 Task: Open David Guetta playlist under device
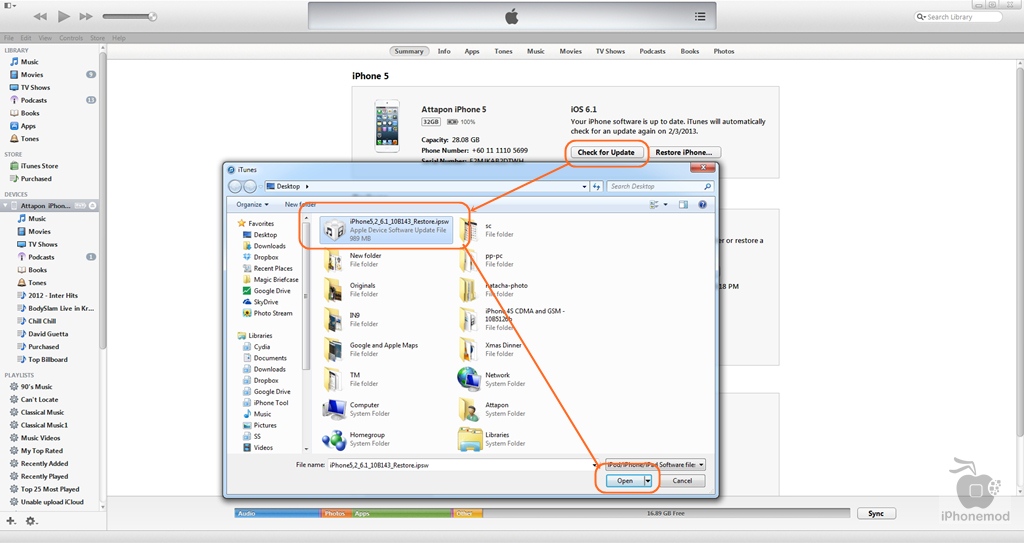click(50, 334)
